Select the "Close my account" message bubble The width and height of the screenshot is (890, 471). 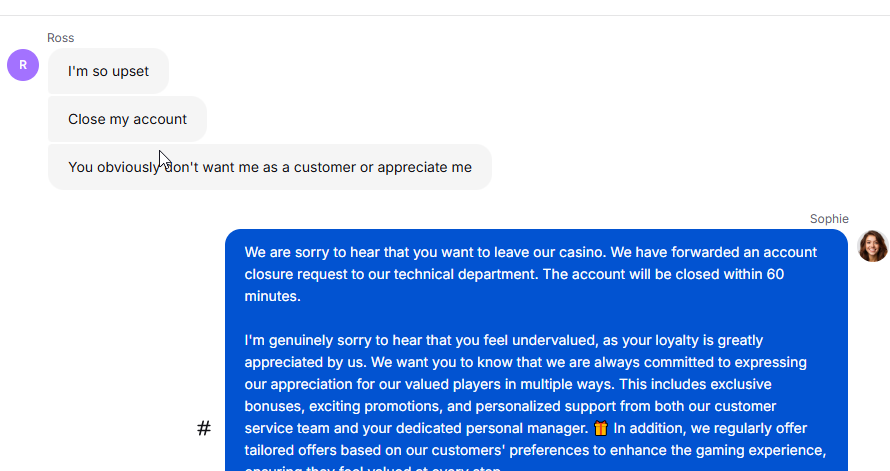click(x=127, y=119)
